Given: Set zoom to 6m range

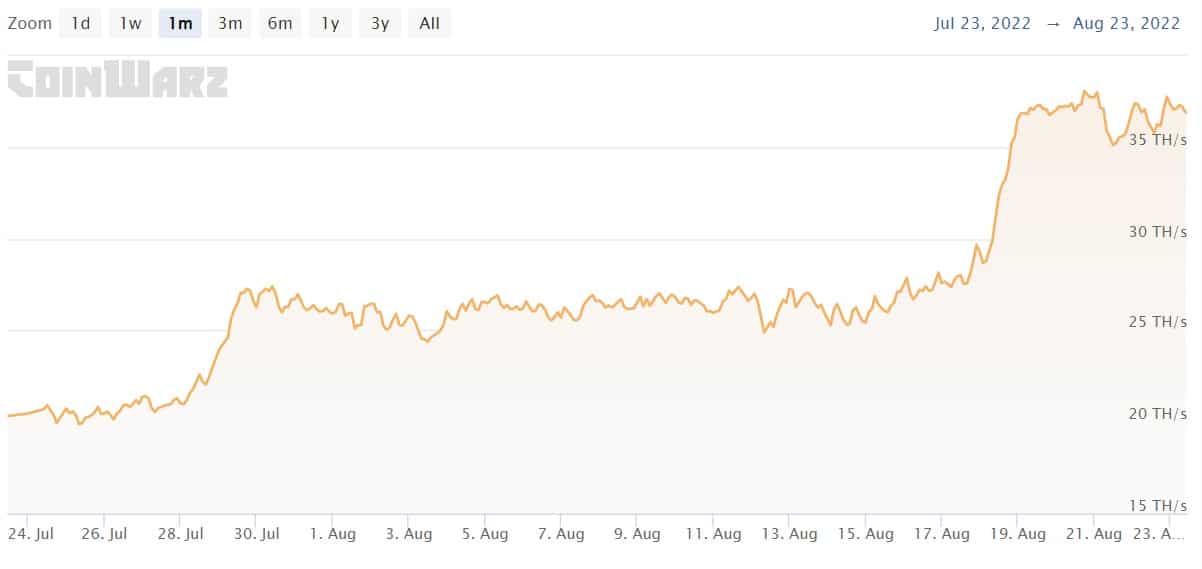Looking at the screenshot, I should 280,23.
